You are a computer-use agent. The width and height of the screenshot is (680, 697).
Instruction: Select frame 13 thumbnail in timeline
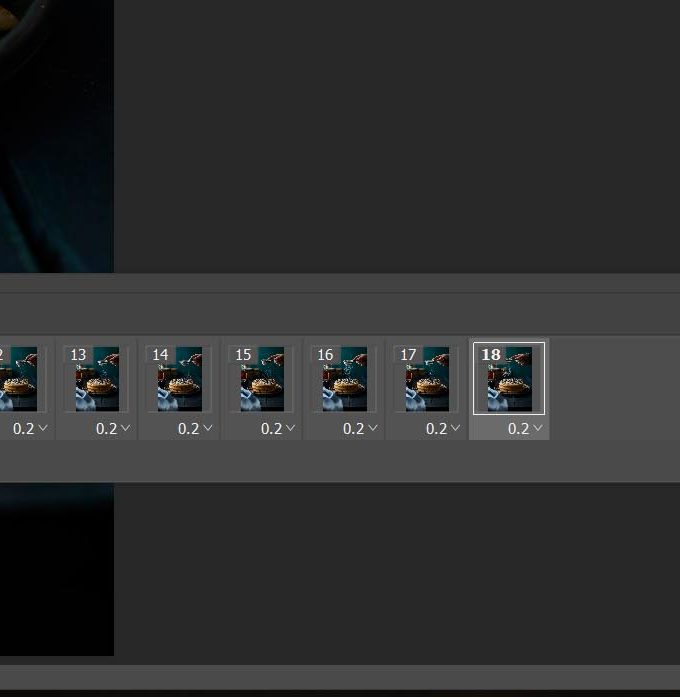click(96, 379)
